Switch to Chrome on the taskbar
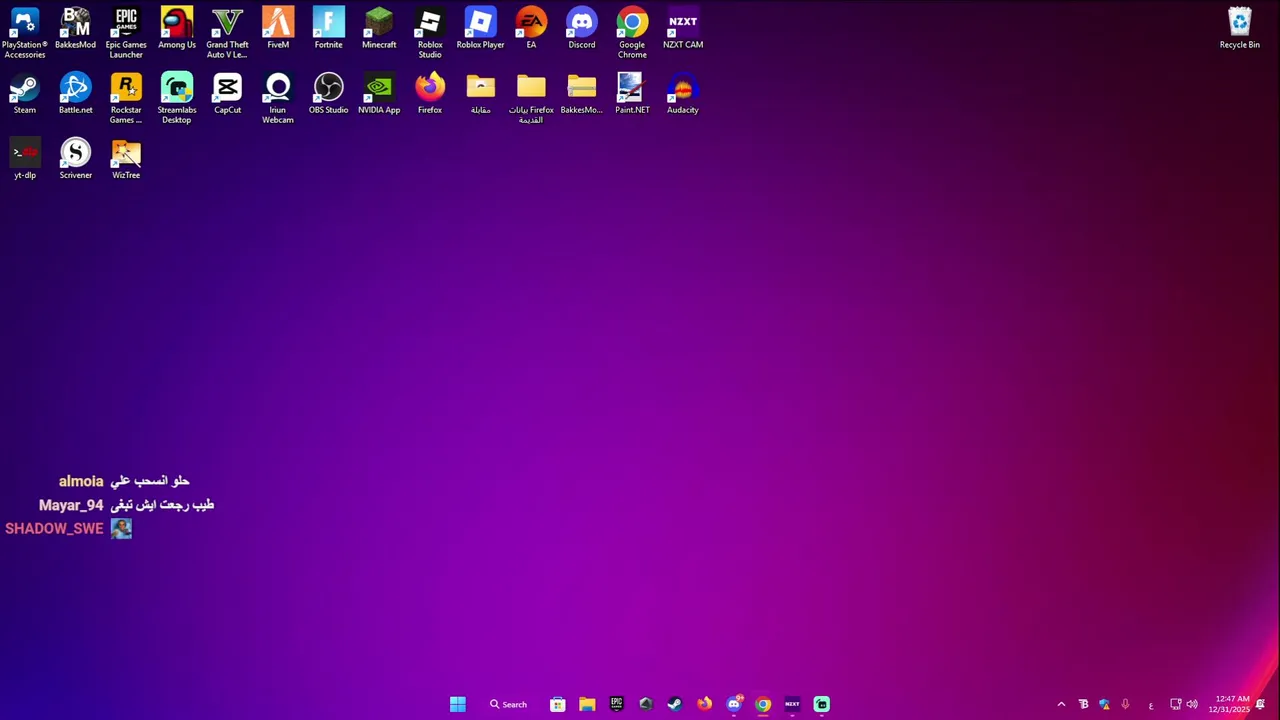This screenshot has height=720, width=1280. (763, 704)
